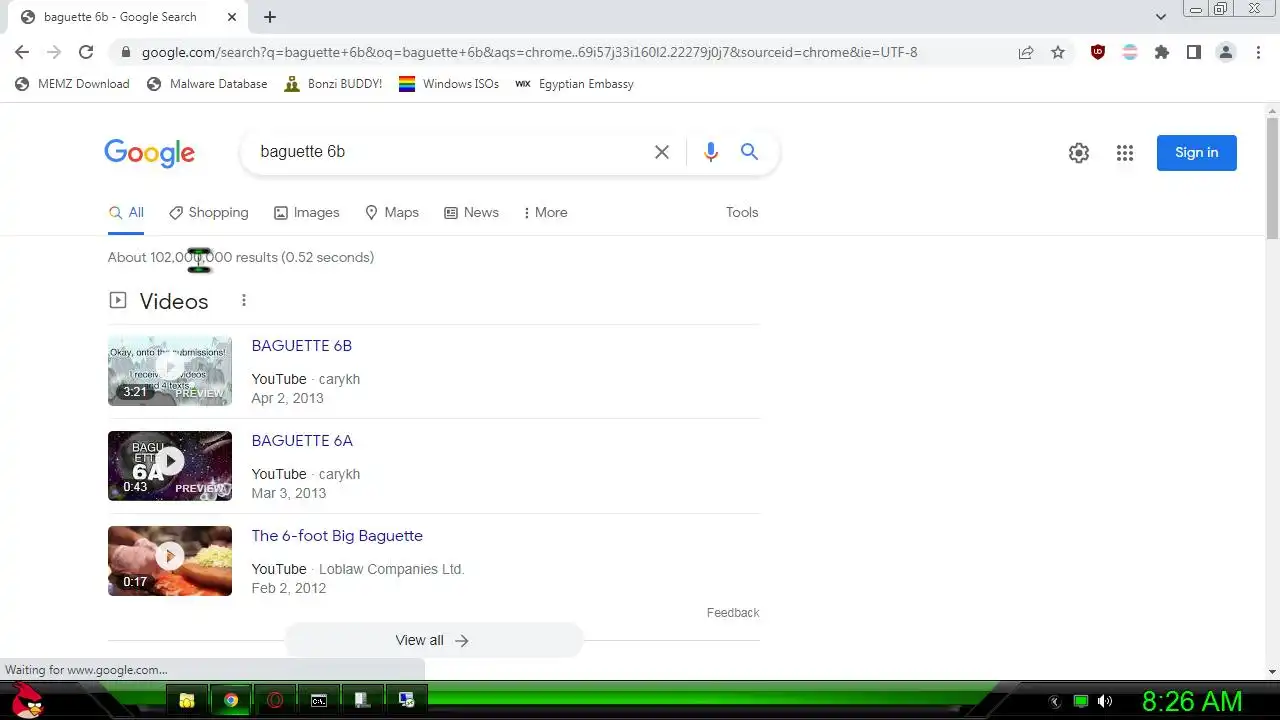The height and width of the screenshot is (720, 1280).
Task: Open search Tools
Action: (x=742, y=213)
